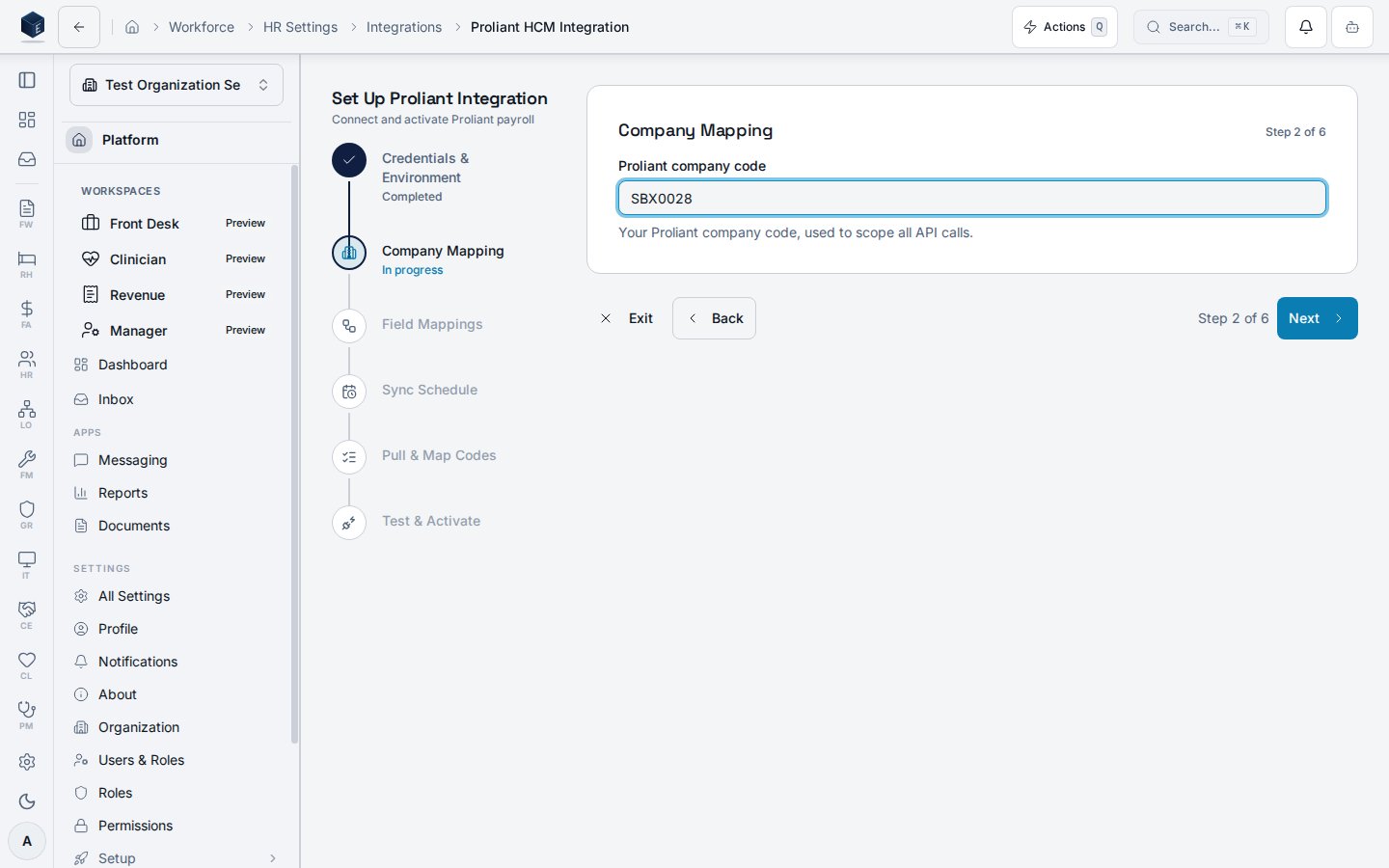Screen dimensions: 1389x868
Task: Click the Back button
Action: [x=714, y=318]
